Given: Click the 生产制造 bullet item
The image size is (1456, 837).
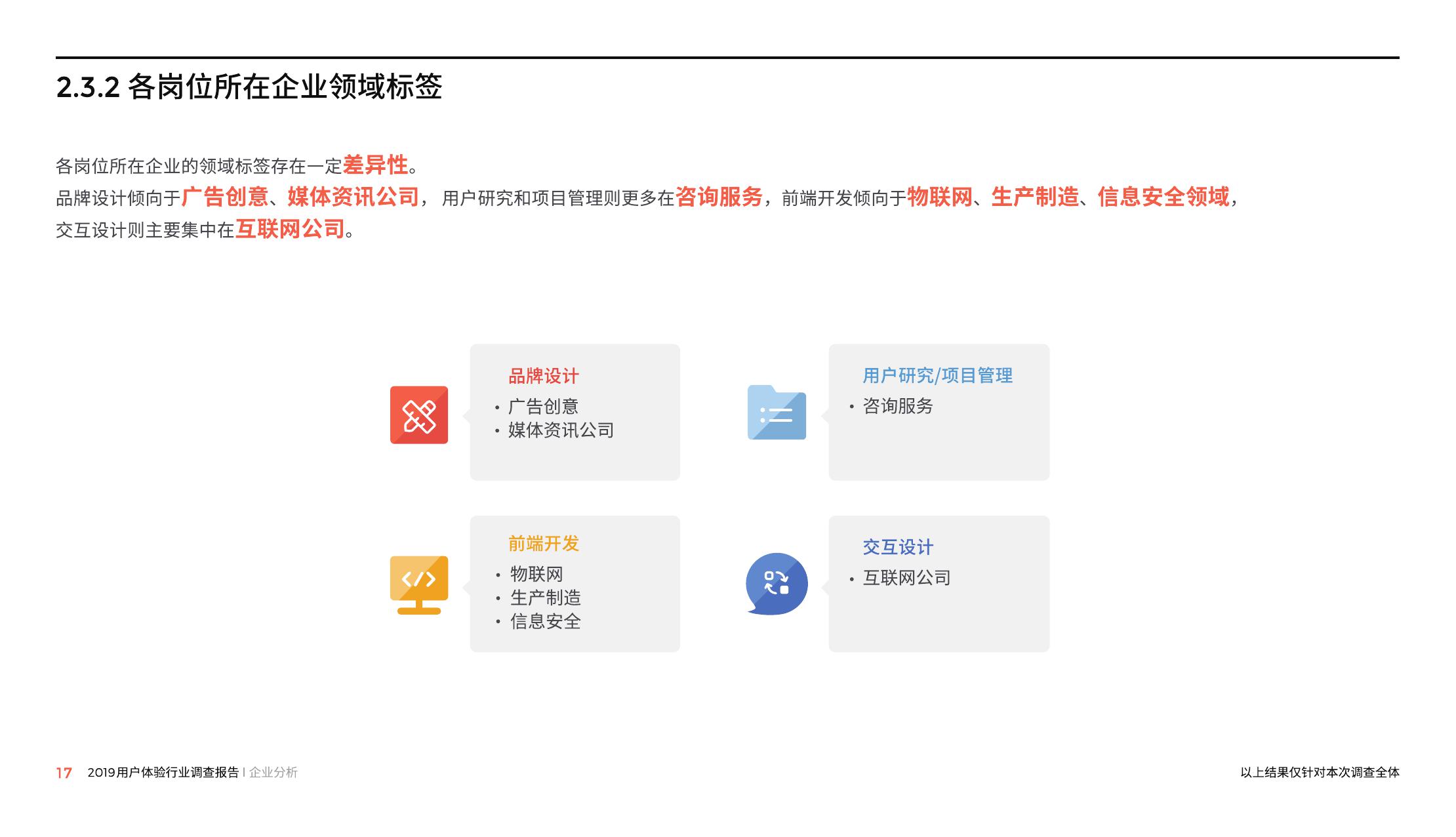Looking at the screenshot, I should pos(545,598).
